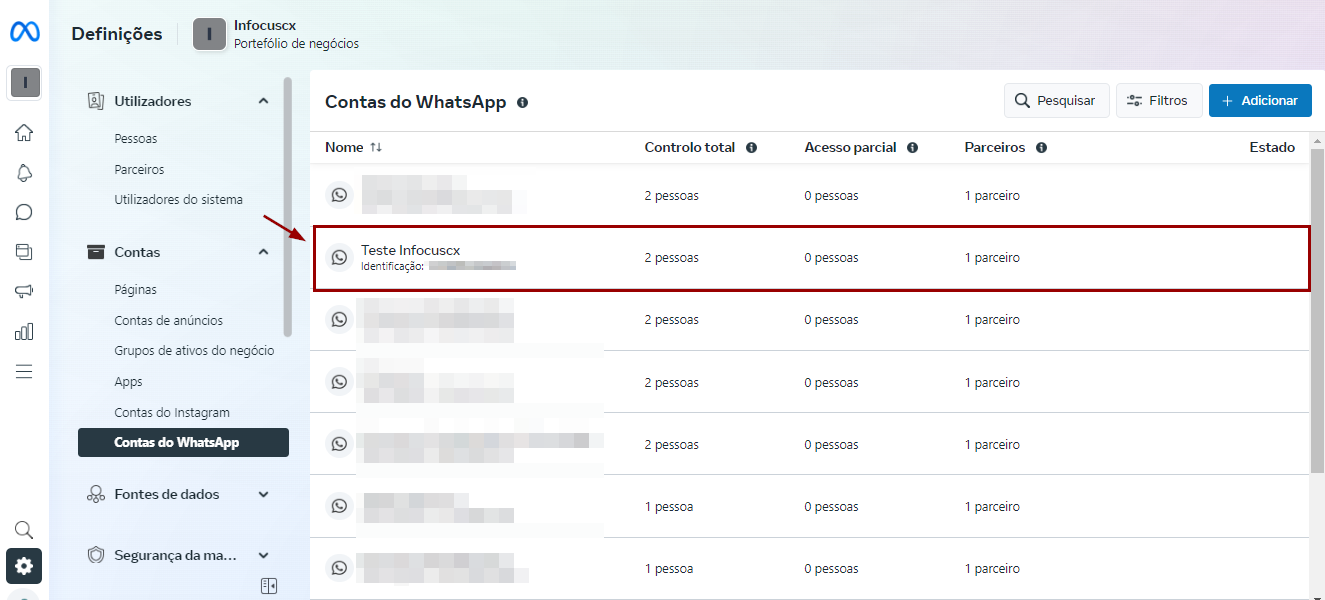Open the Home icon in left rail
The image size is (1325, 600).
(24, 132)
